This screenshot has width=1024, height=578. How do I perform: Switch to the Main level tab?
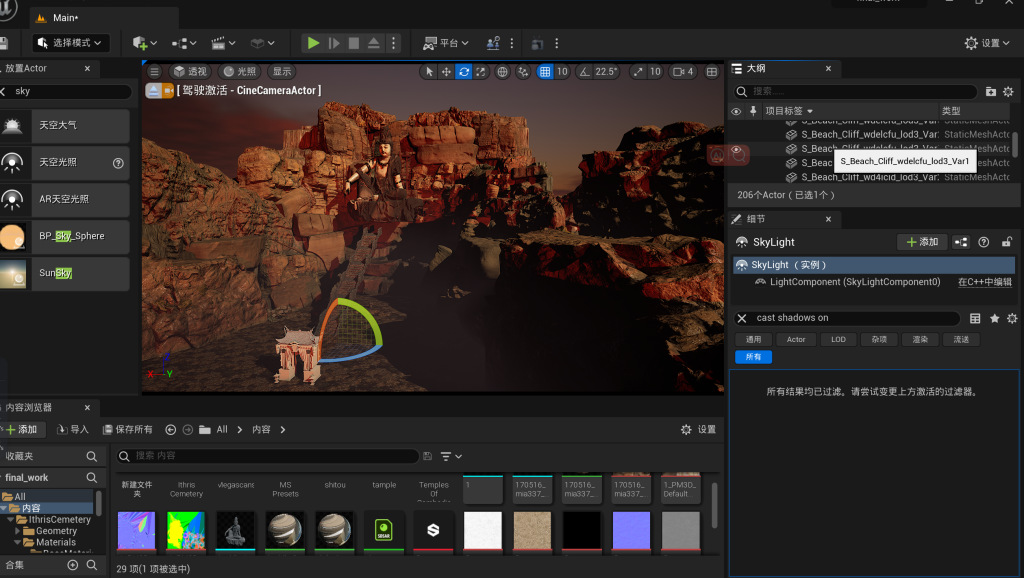[65, 18]
